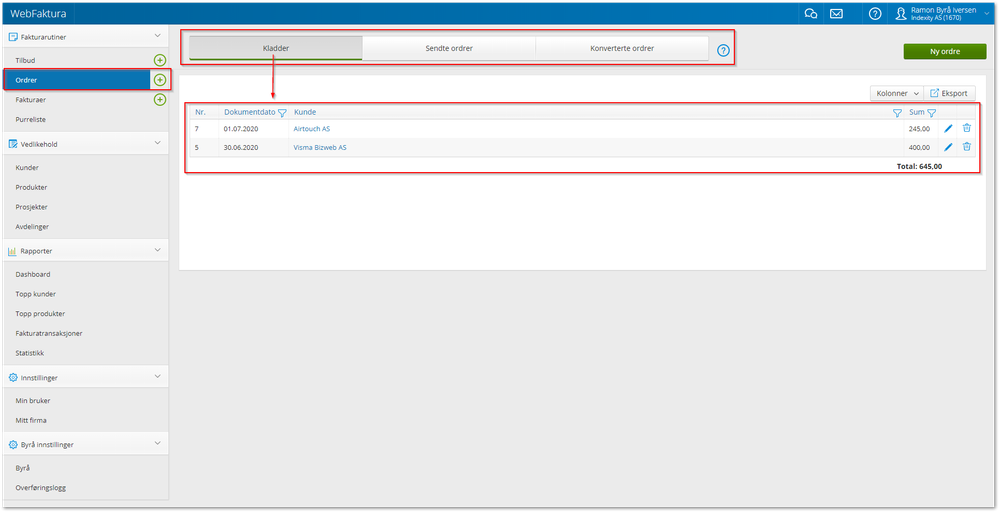This screenshot has height=512, width=999.
Task: Filter by Dokumentdato column
Action: [282, 113]
